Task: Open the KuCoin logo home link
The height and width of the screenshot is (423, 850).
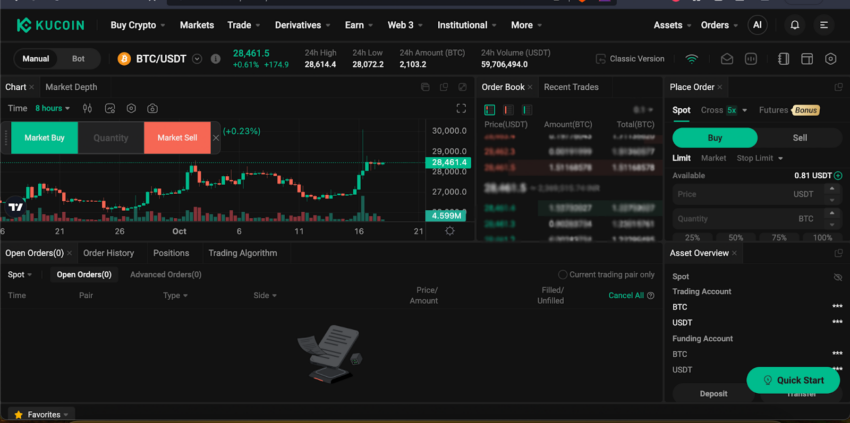Action: [x=50, y=25]
